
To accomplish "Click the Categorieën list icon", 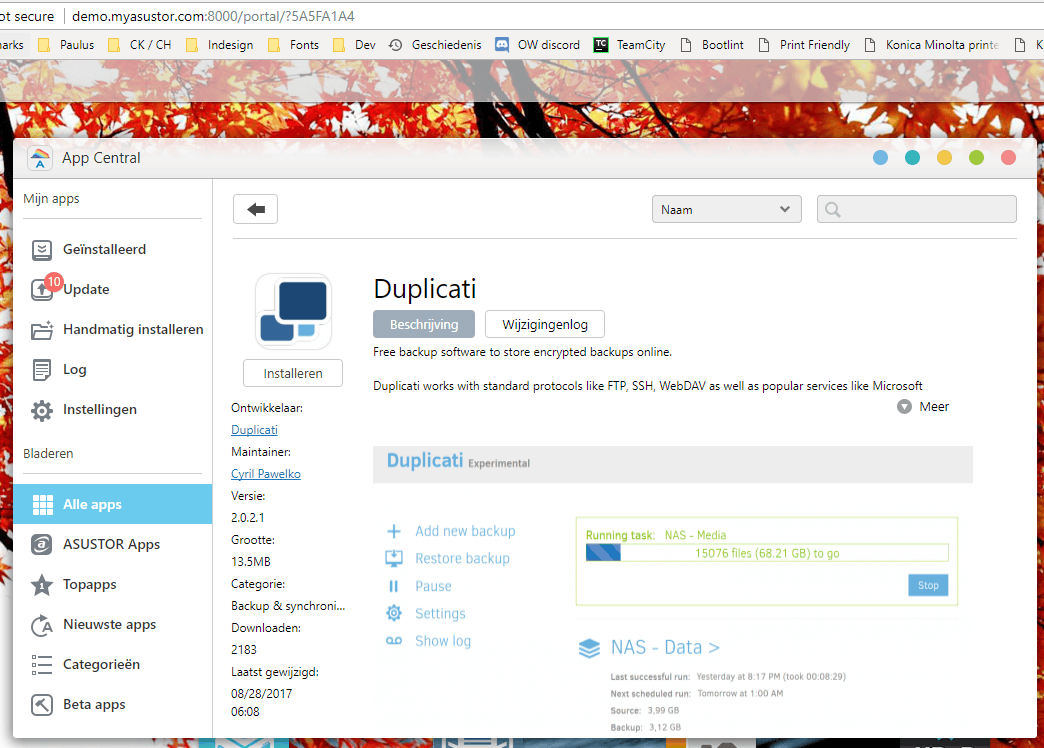I will pos(41,665).
